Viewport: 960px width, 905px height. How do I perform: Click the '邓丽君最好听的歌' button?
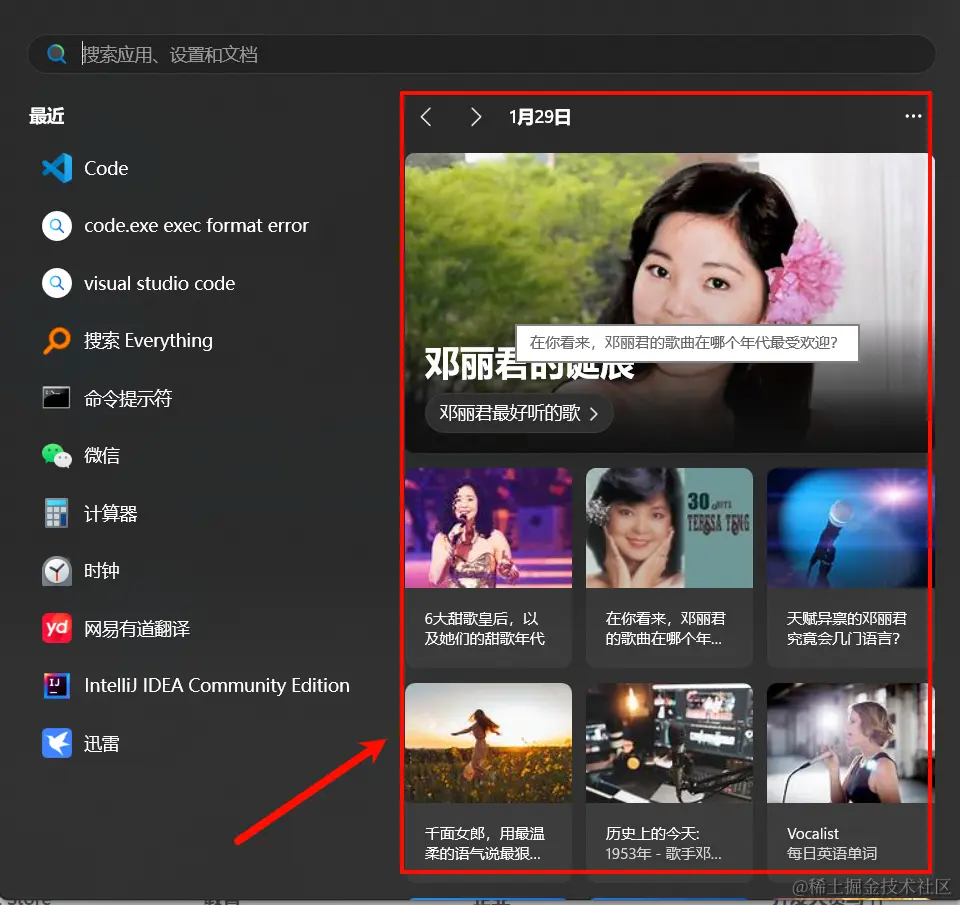pyautogui.click(x=519, y=413)
